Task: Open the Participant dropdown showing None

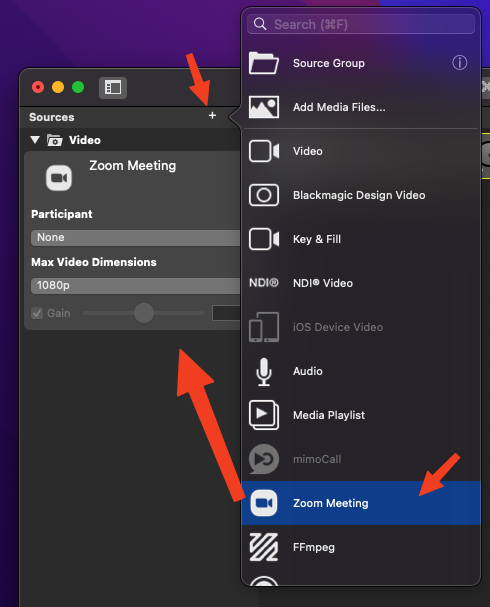Action: [x=135, y=238]
